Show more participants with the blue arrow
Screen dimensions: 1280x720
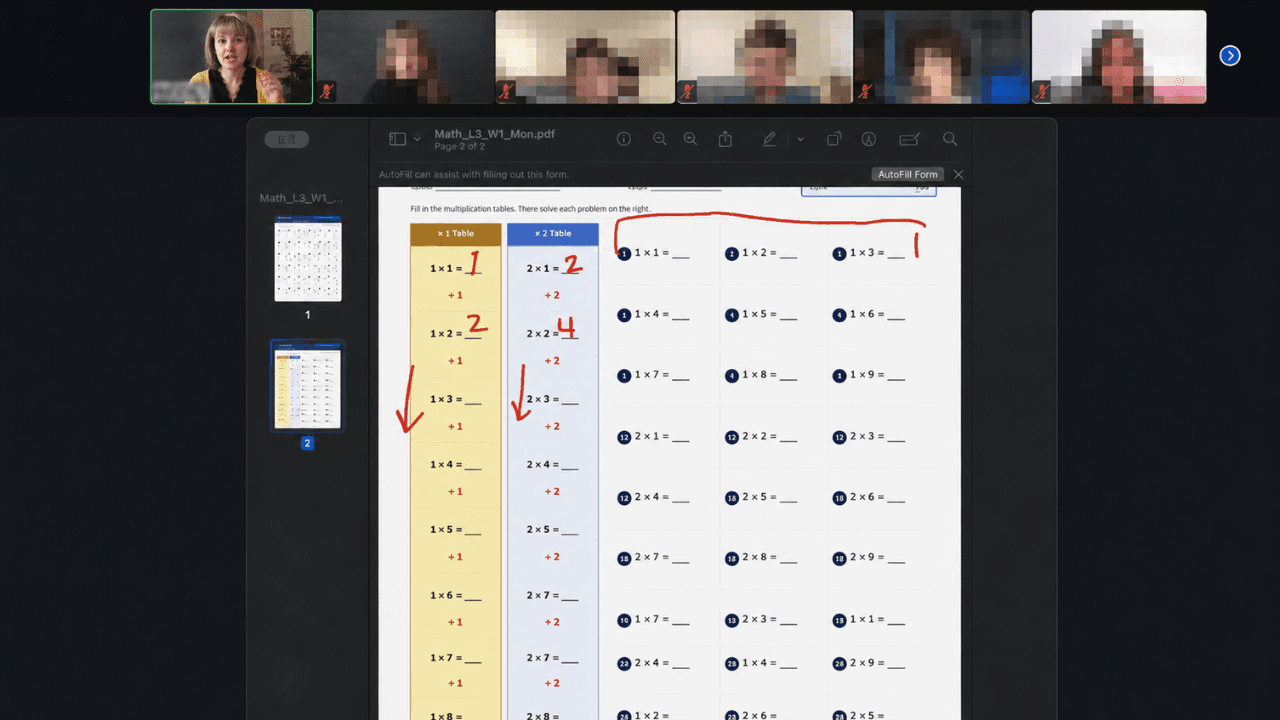(1230, 56)
